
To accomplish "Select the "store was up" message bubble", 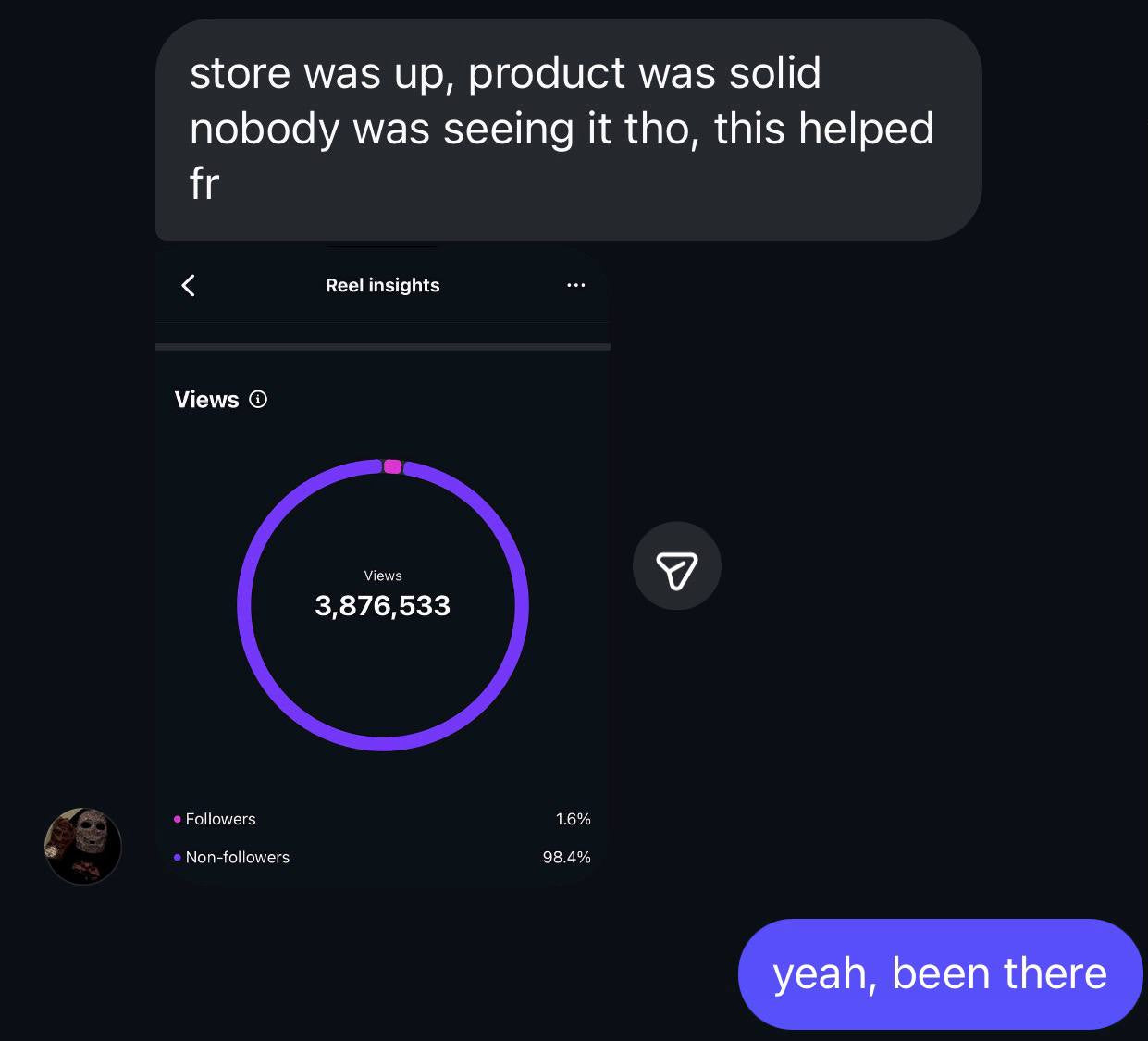I will 568,129.
